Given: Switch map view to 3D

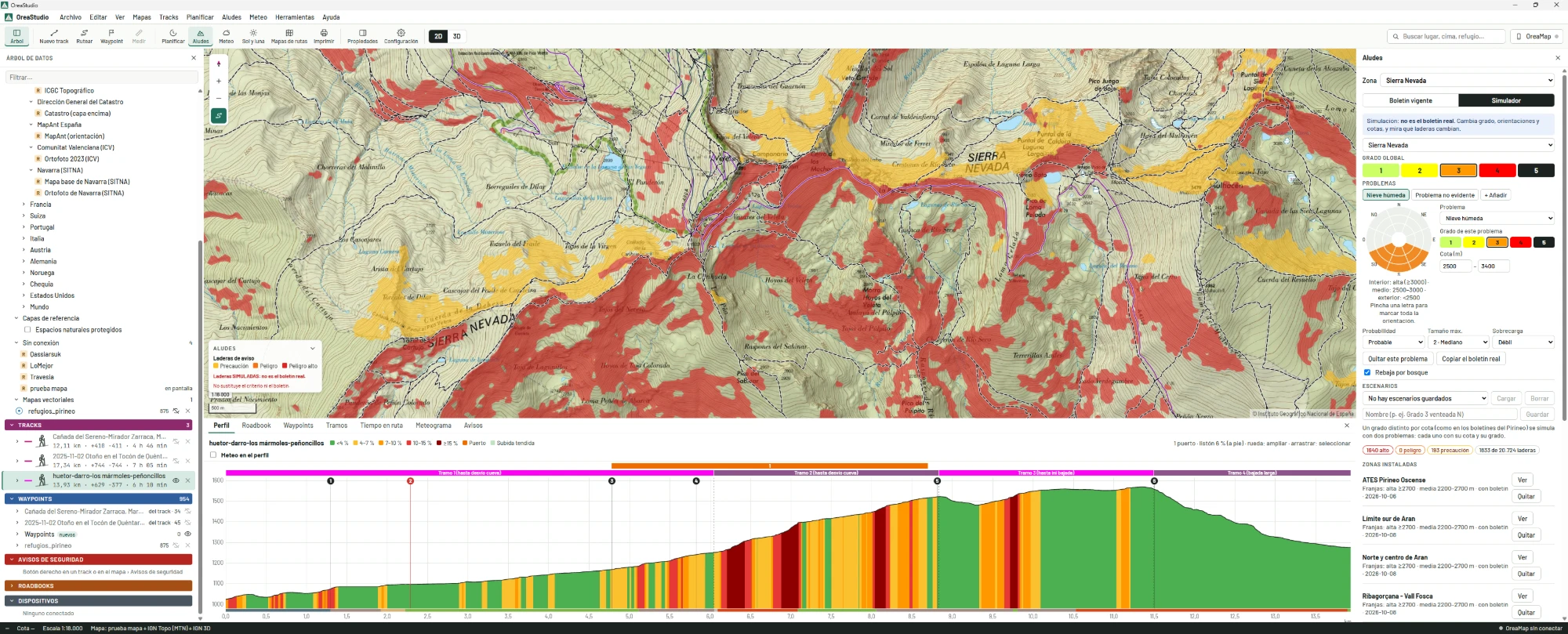Looking at the screenshot, I should [457, 36].
